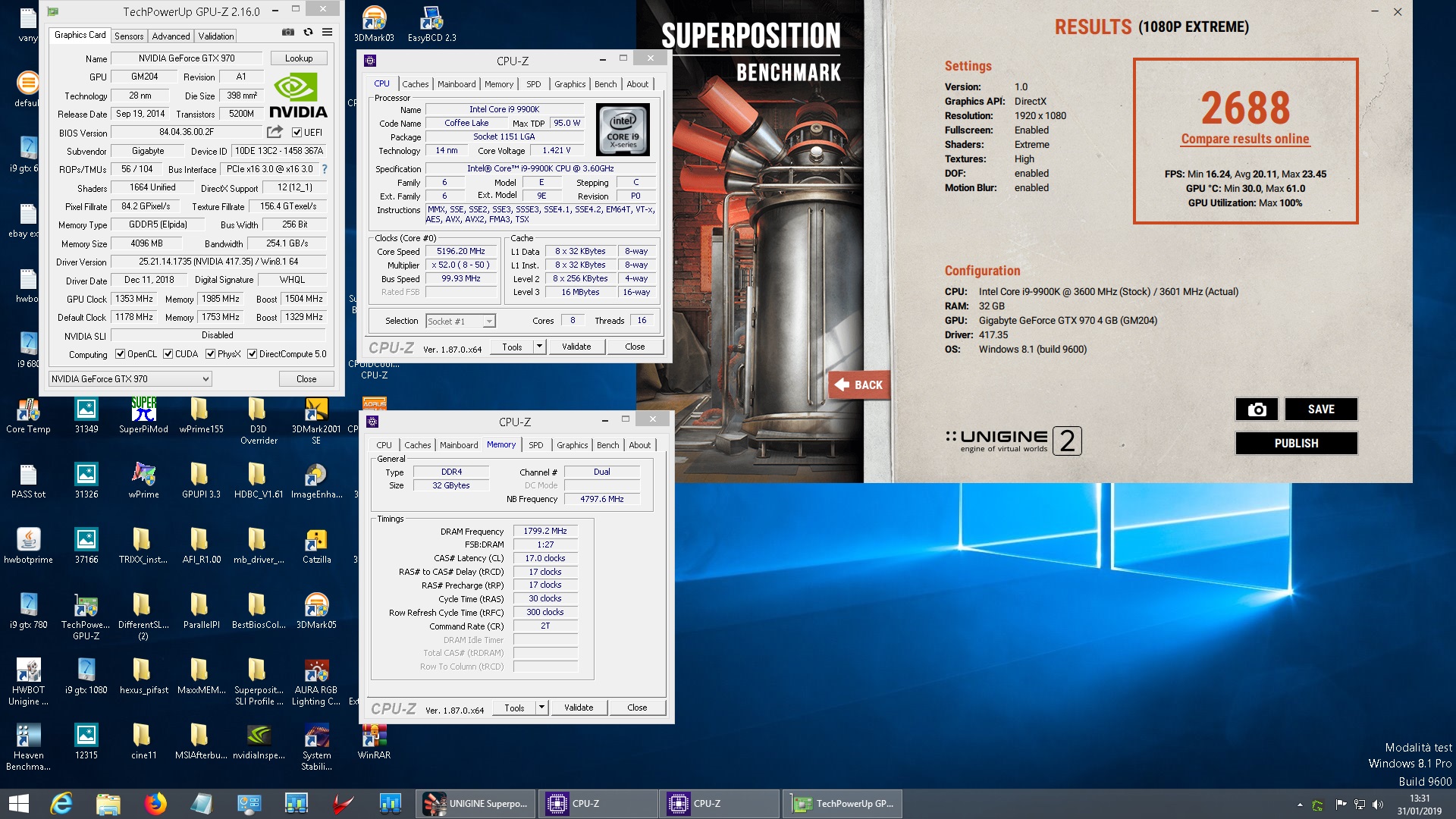Open File Explorer from taskbar
This screenshot has width=1456, height=819.
click(108, 804)
